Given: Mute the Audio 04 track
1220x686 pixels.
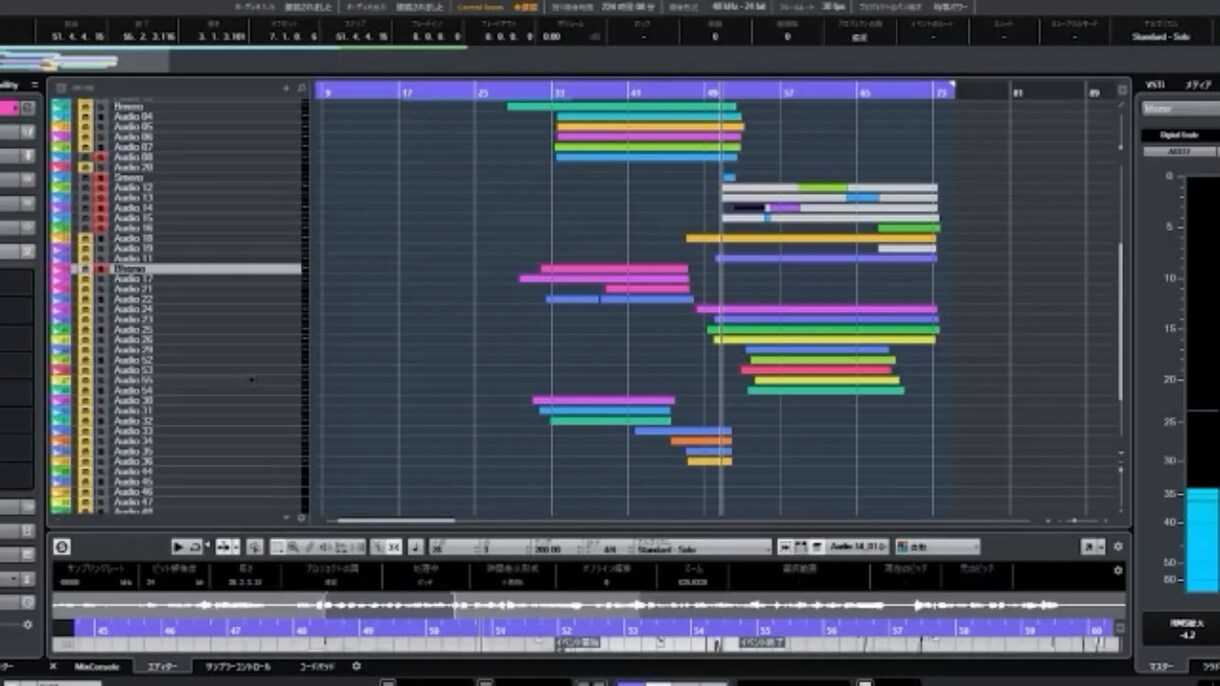Looking at the screenshot, I should coord(86,117).
